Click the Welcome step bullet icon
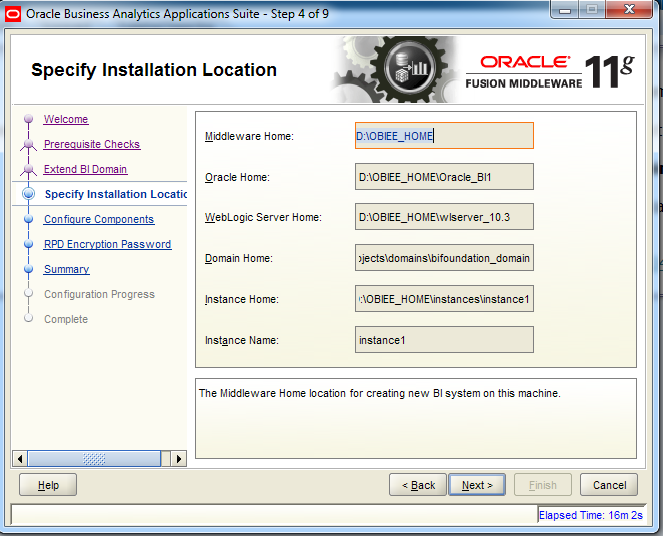This screenshot has height=536, width=663. pos(28,118)
